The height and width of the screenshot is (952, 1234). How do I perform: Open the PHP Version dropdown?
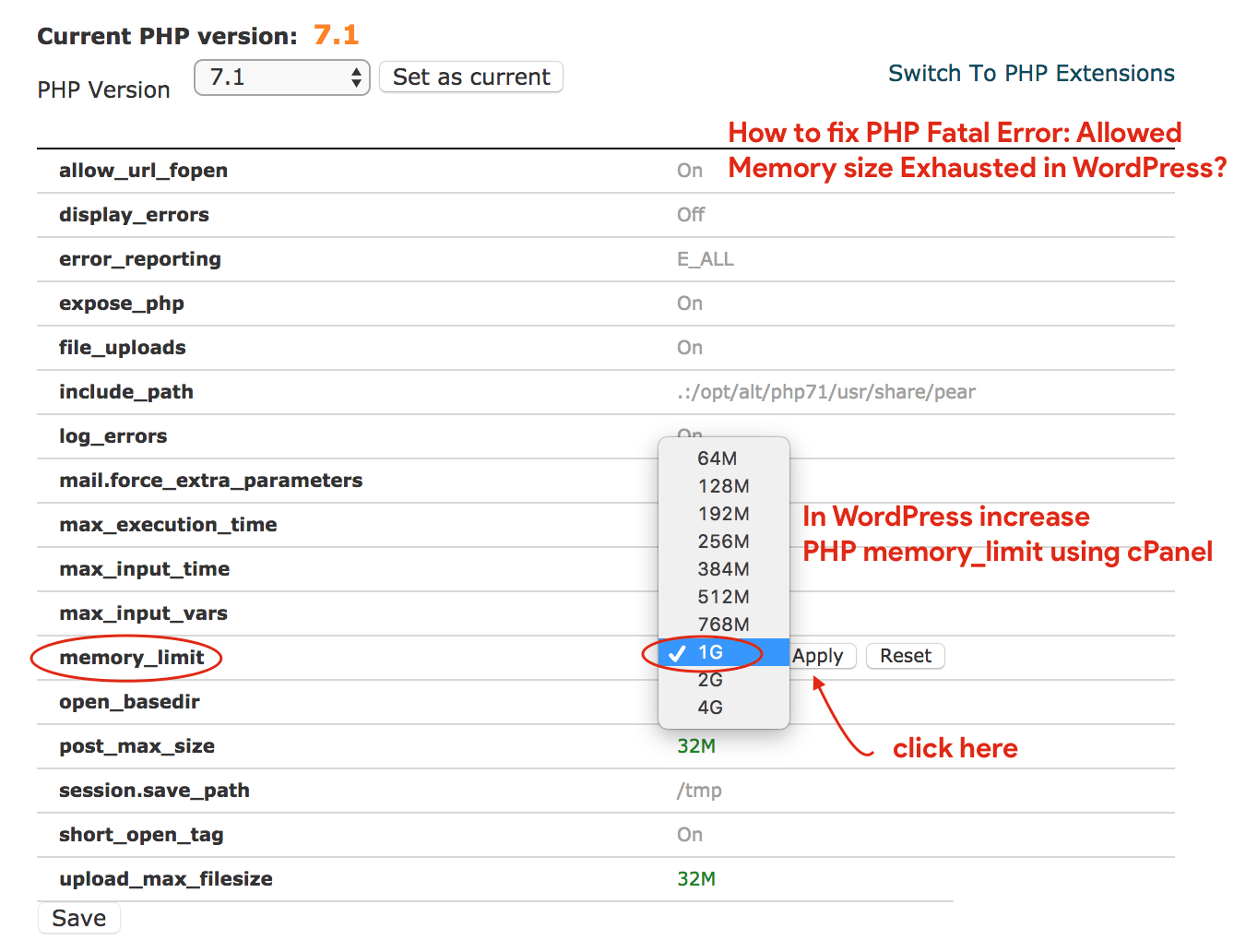(281, 77)
